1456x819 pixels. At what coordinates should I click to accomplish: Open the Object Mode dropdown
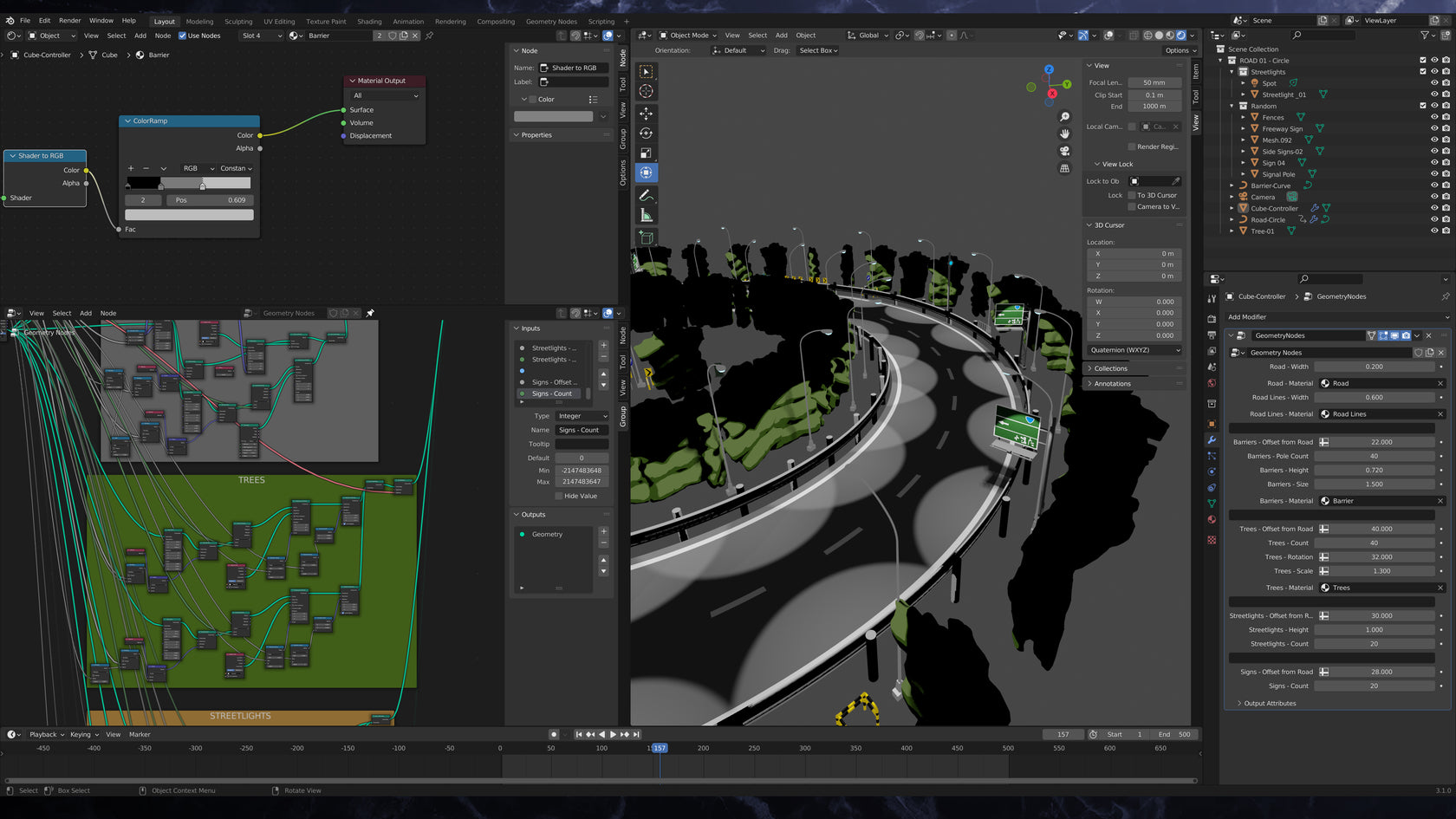pos(689,36)
